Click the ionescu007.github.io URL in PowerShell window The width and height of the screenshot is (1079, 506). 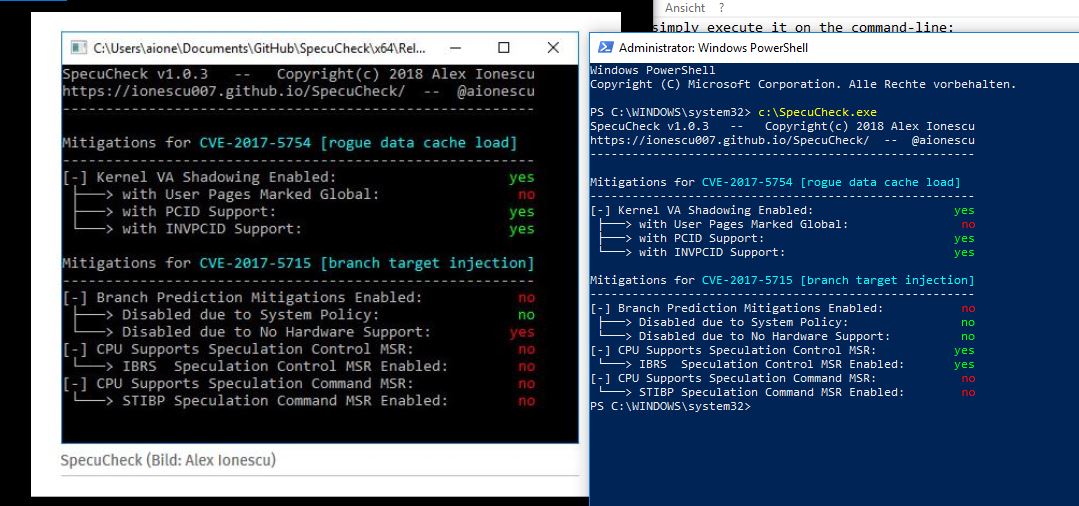click(729, 140)
